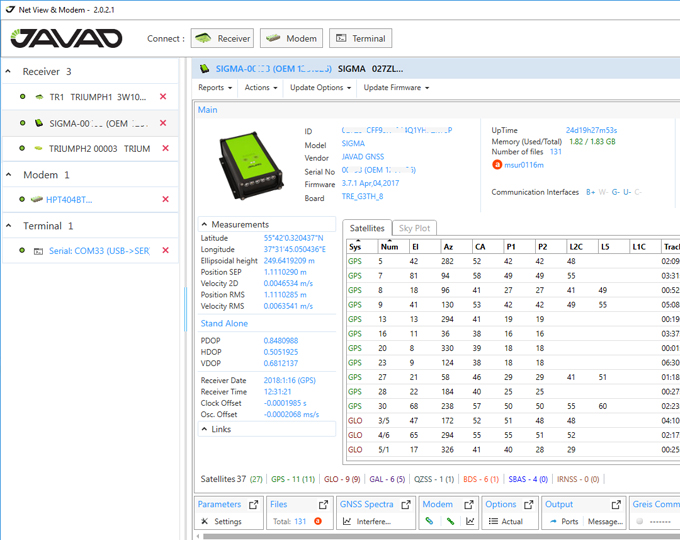Image resolution: width=680 pixels, height=540 pixels.
Task: Disconnect the HPT404BT modem using red X
Action: 164,199
